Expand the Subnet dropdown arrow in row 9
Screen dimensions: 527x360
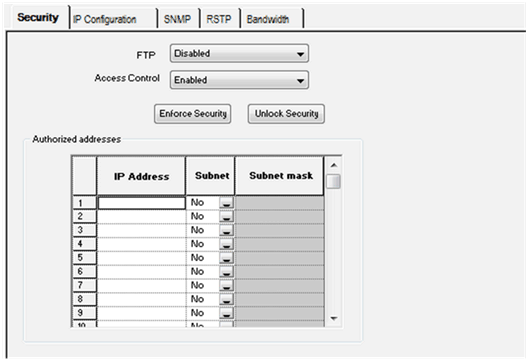(227, 313)
